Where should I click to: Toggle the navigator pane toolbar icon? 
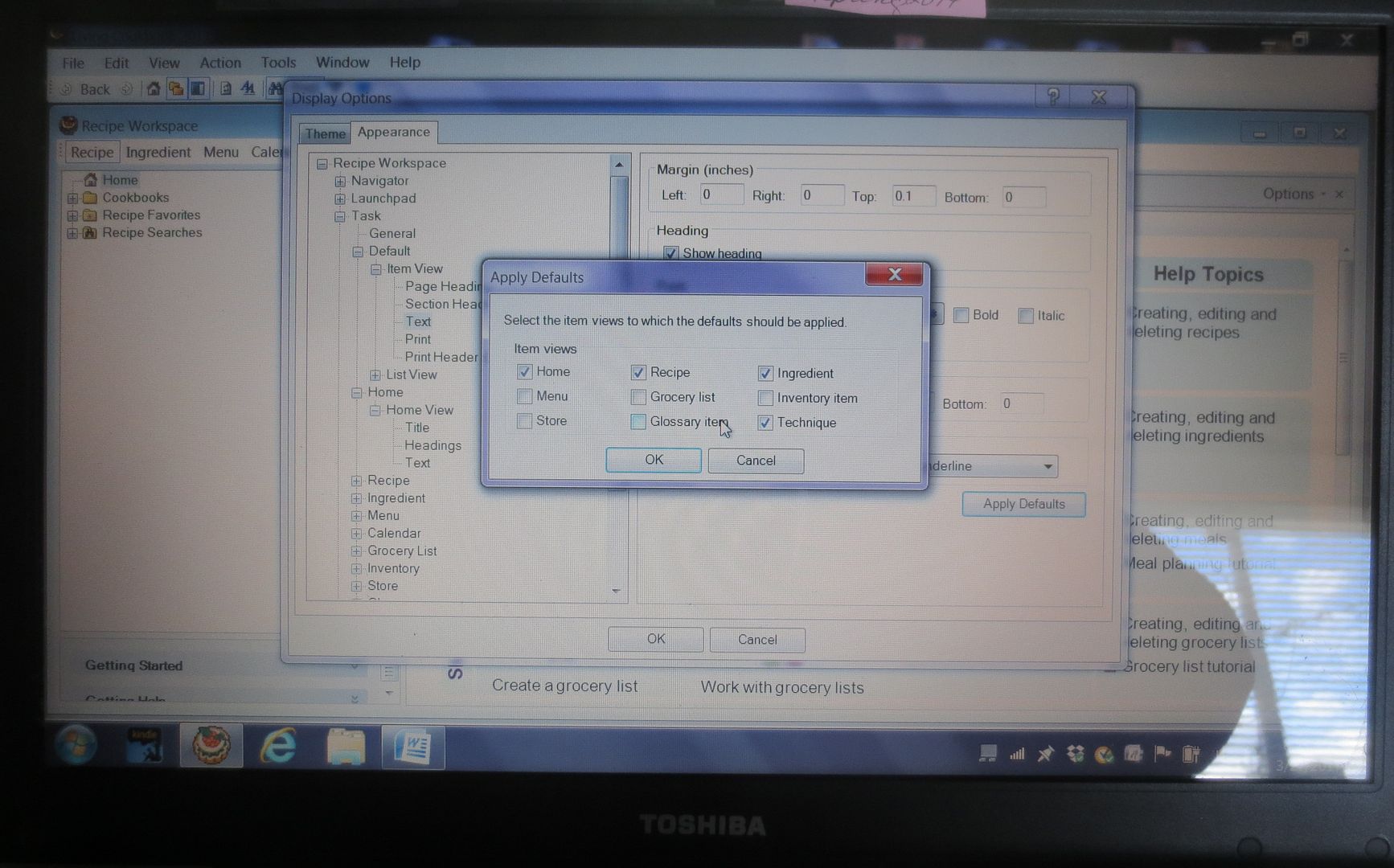point(197,88)
